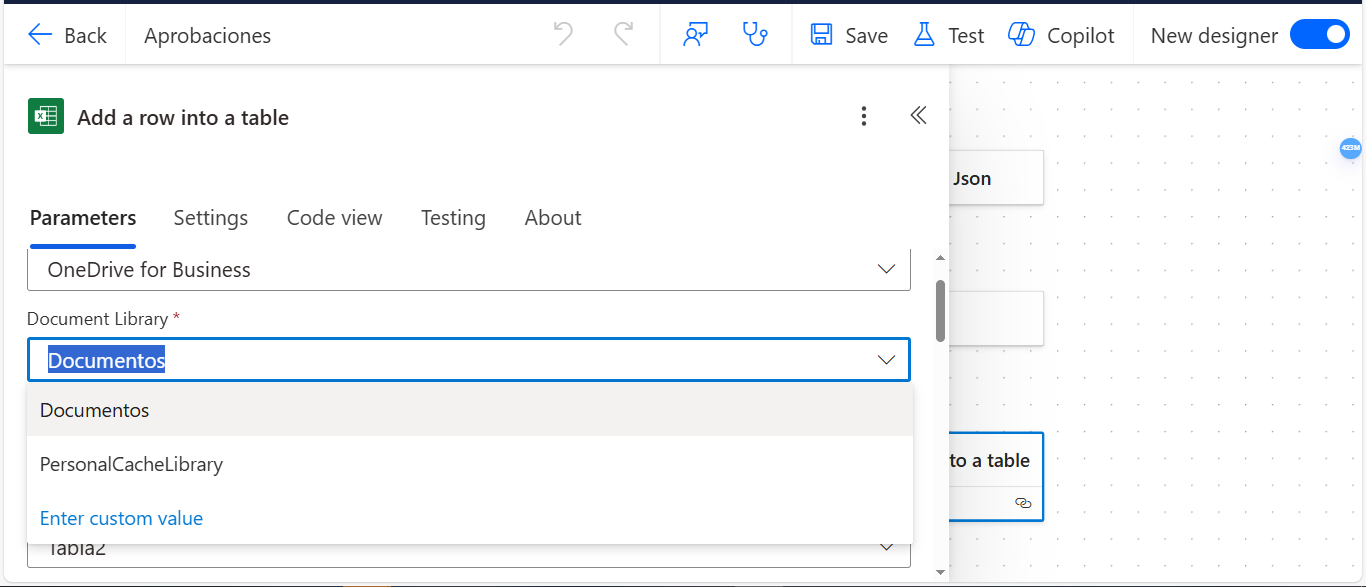Screen dimensions: 1366x587
Task: Collapse the Document Library dropdown chevron
Action: (886, 360)
